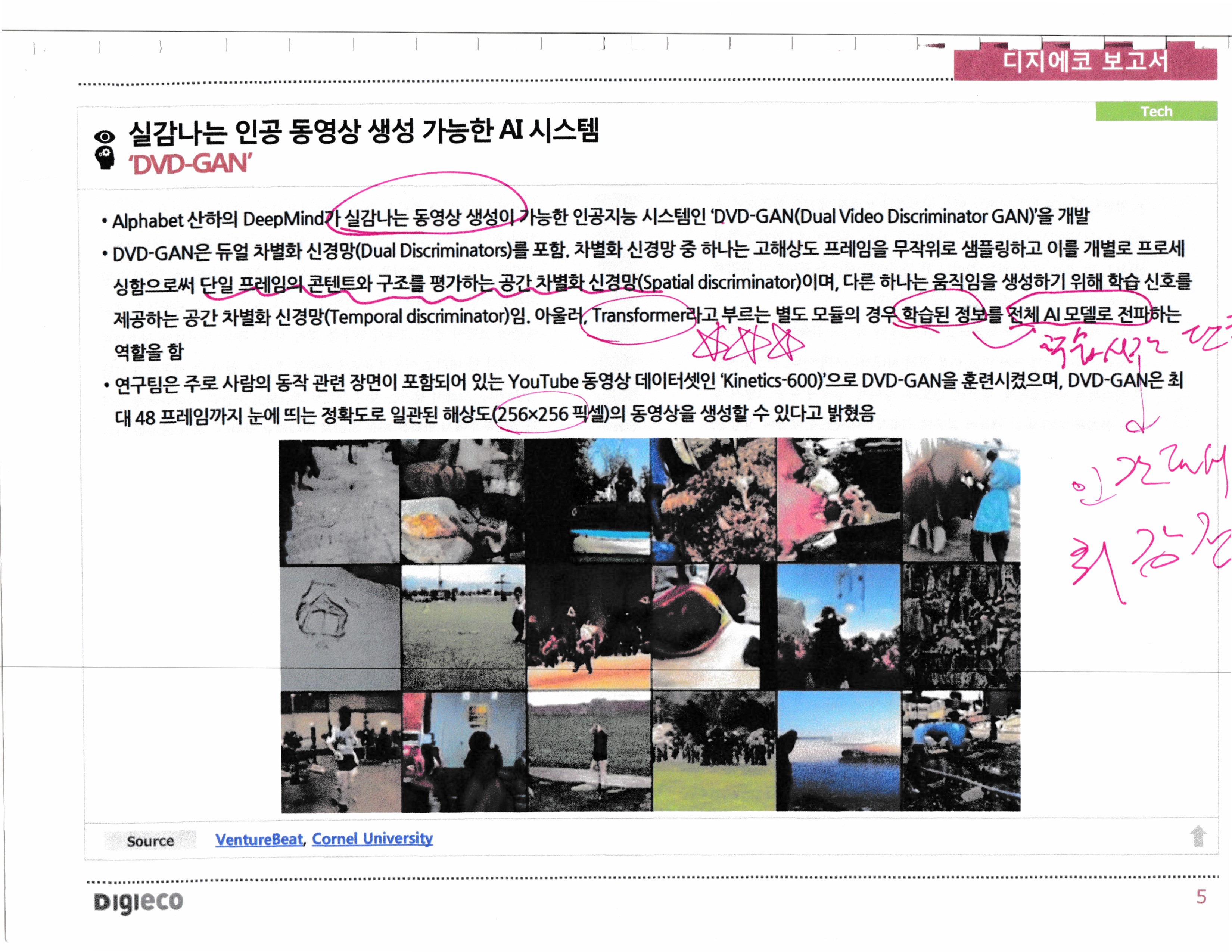Click the eye icon beside the title
The width and height of the screenshot is (1232, 952).
coord(105,137)
